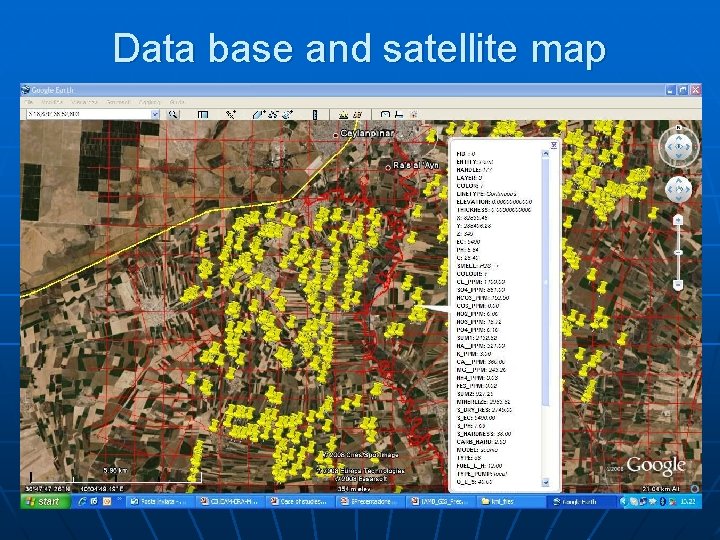Click the zoom out button below slider
The image size is (720, 540).
678,285
